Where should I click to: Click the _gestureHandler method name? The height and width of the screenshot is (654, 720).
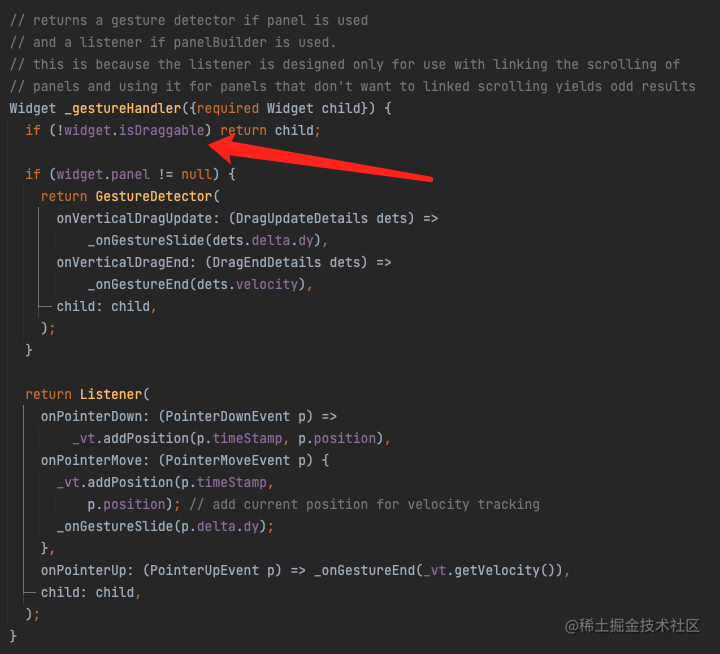point(123,108)
